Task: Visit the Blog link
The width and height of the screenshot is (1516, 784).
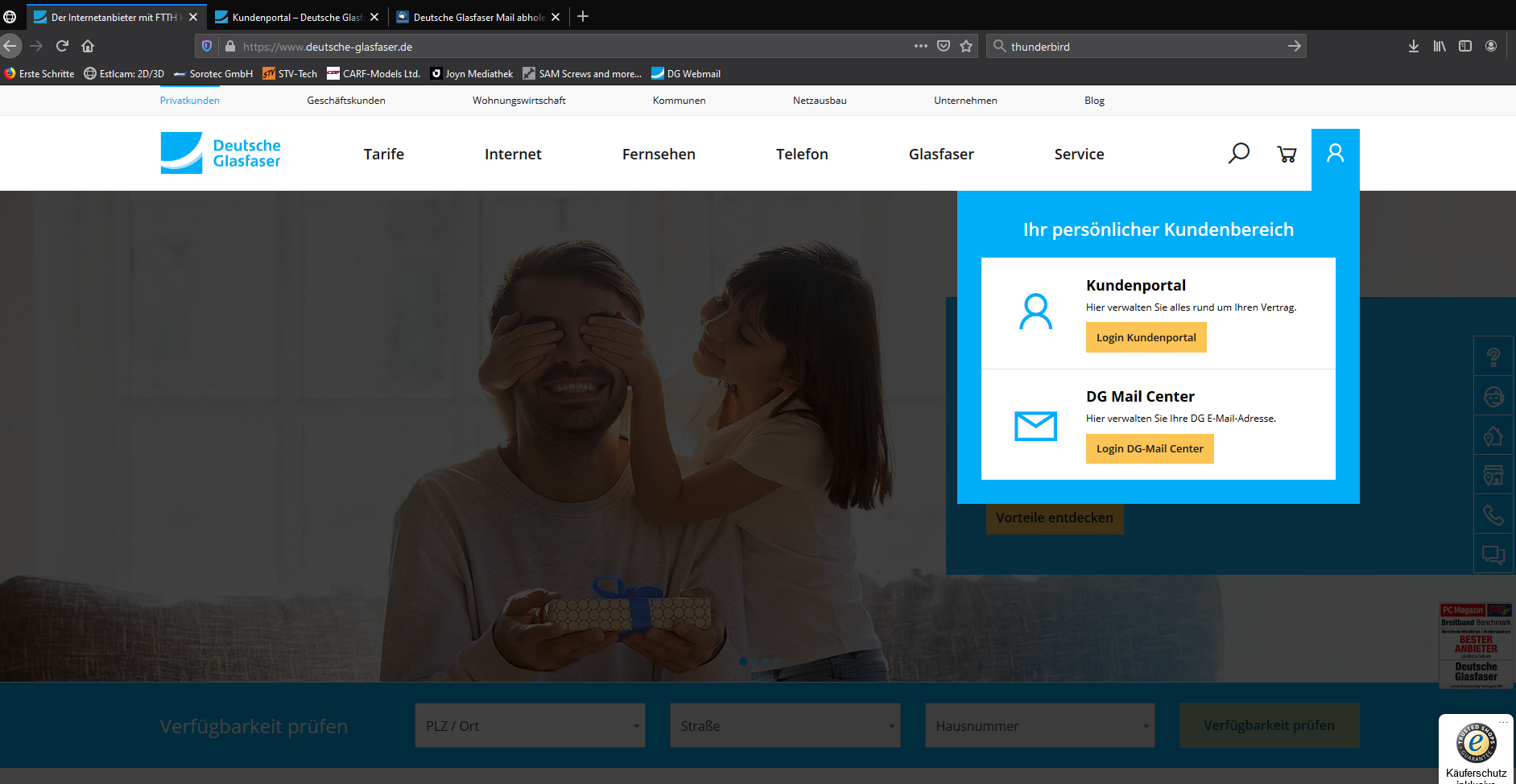Action: click(x=1094, y=101)
